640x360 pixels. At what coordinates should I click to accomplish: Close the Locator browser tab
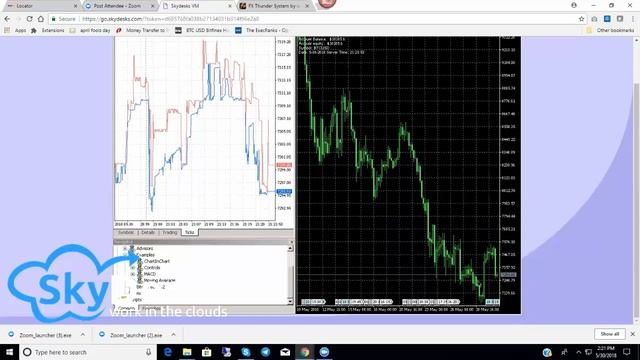click(x=76, y=6)
